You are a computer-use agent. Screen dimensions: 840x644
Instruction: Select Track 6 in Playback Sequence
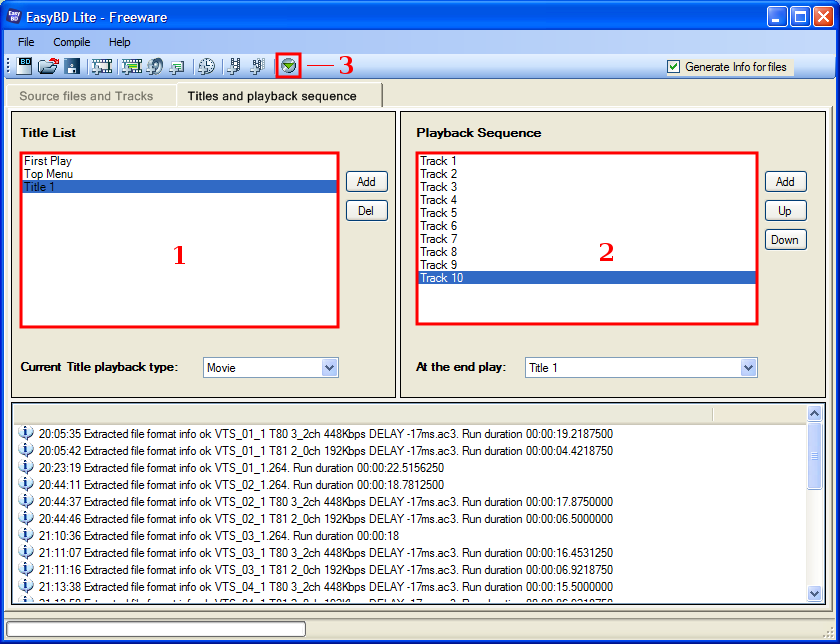587,226
